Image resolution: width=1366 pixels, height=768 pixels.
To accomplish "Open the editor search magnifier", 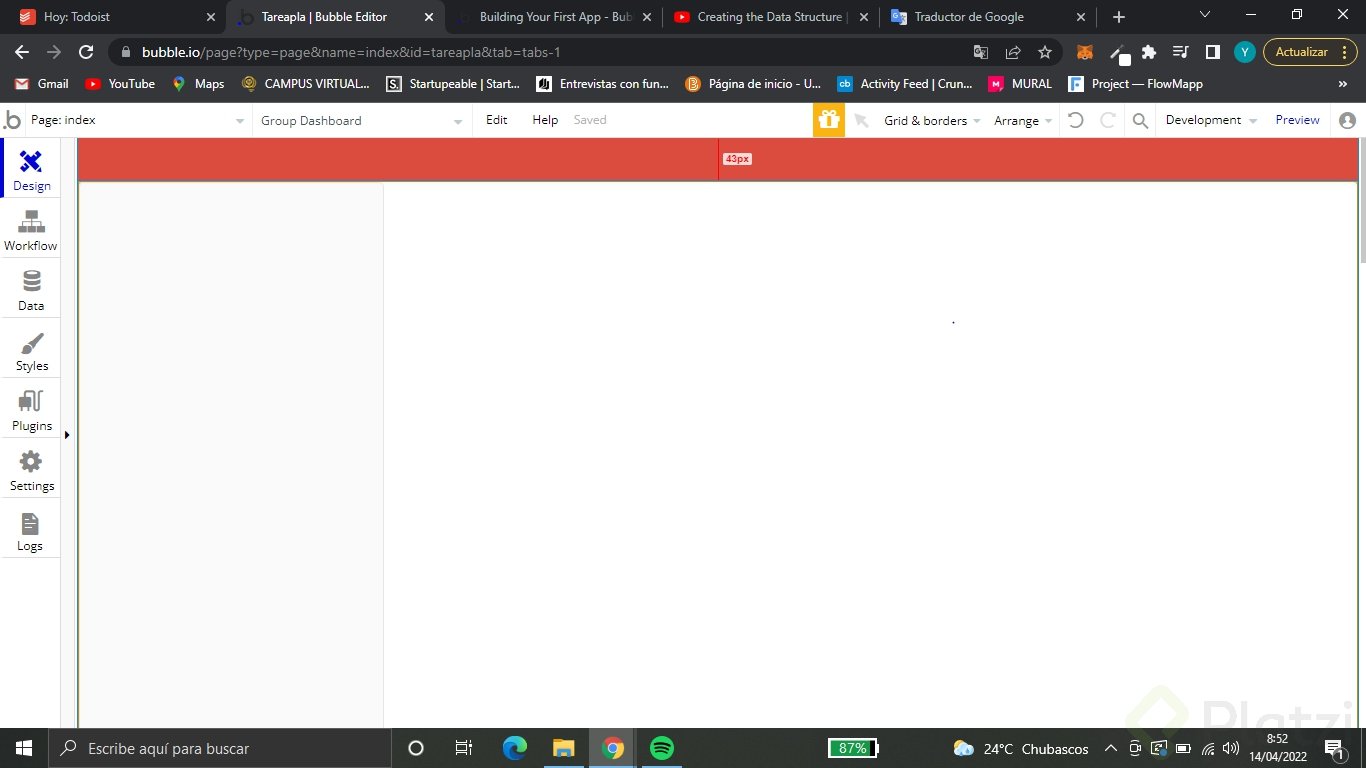I will coord(1140,120).
